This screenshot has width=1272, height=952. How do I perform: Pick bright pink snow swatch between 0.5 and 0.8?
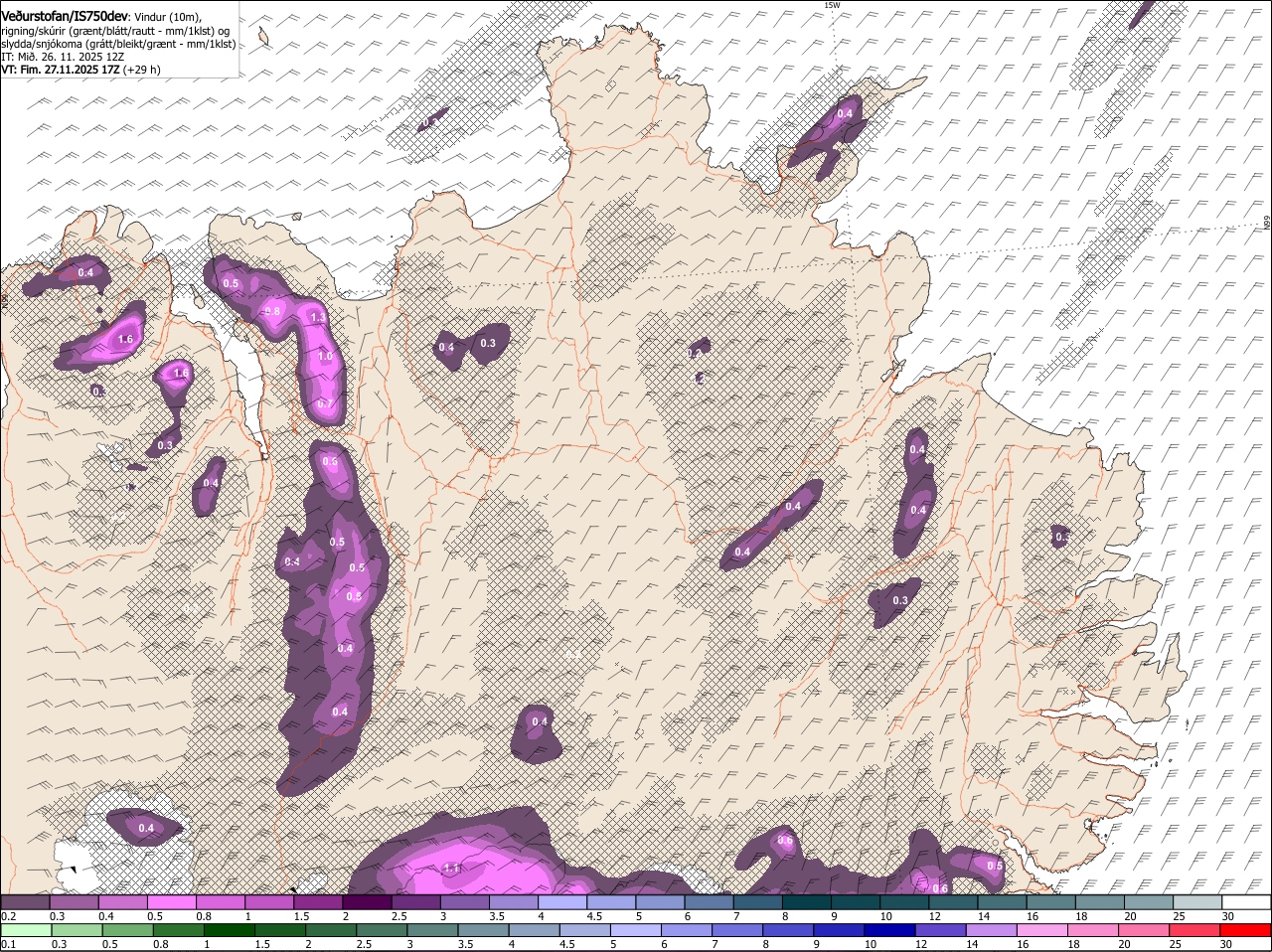[x=171, y=902]
